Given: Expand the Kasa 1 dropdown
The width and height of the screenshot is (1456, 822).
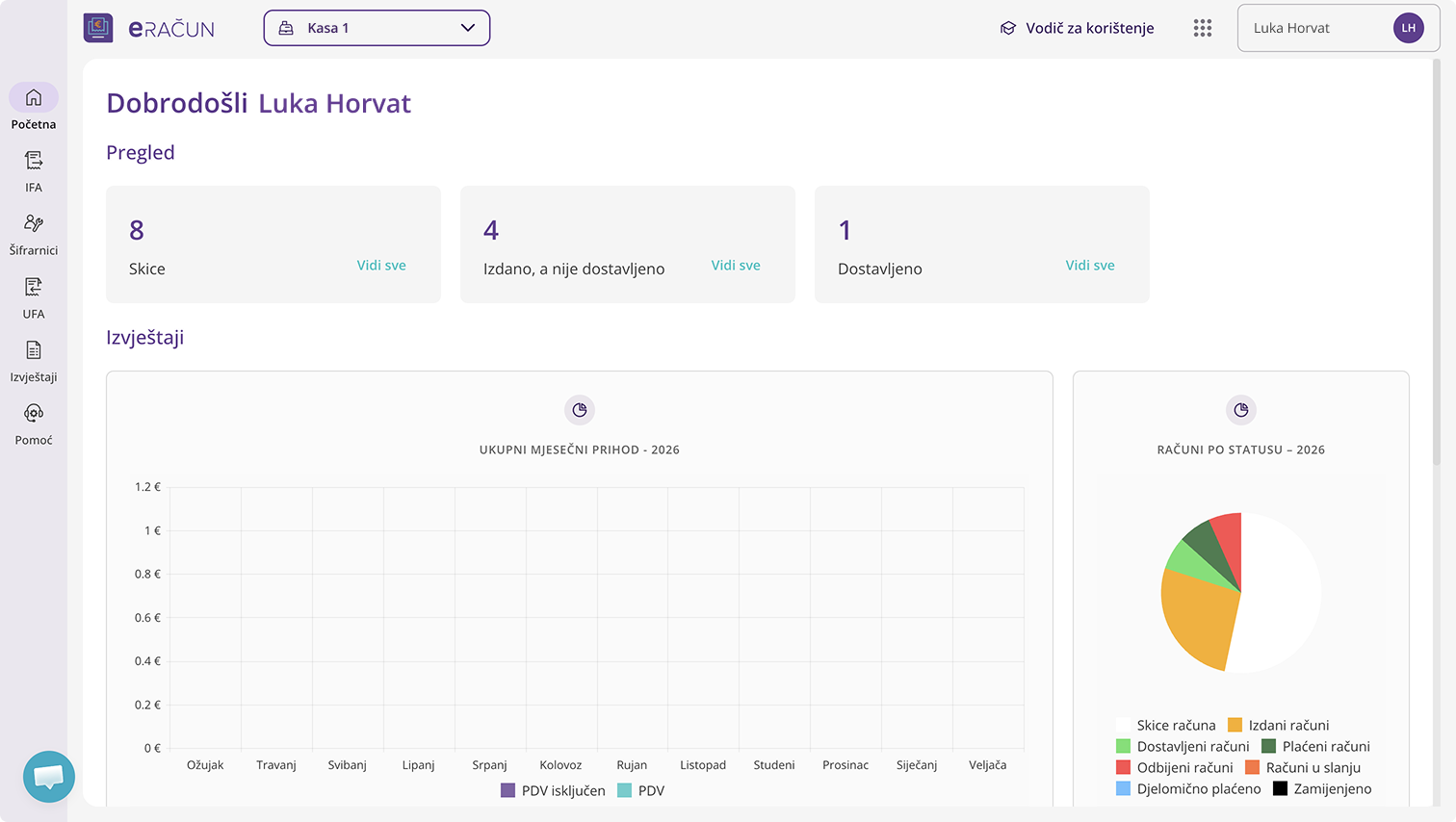Looking at the screenshot, I should pos(377,28).
